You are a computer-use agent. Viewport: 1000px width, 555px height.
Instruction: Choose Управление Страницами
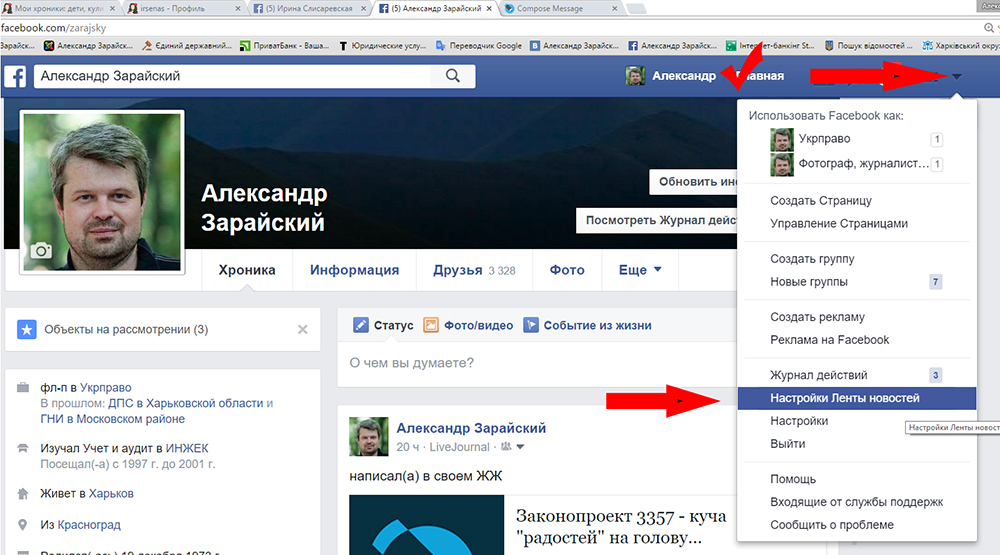[839, 223]
